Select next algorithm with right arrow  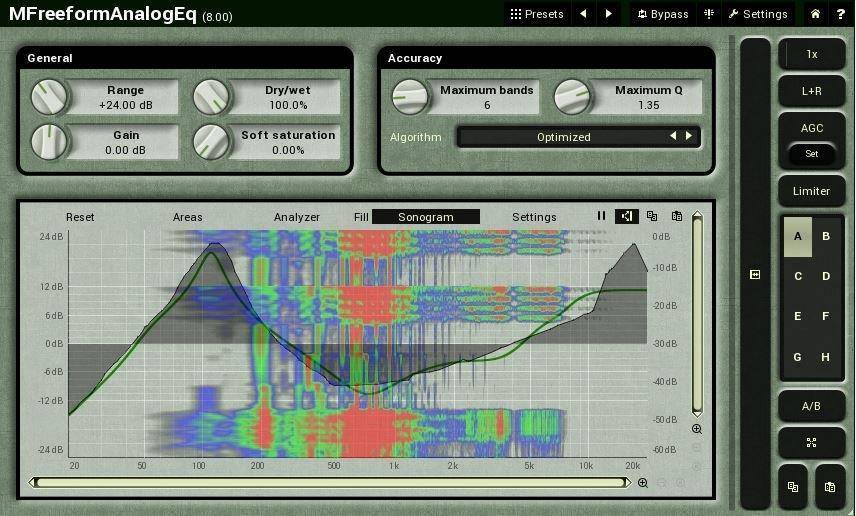click(x=689, y=135)
